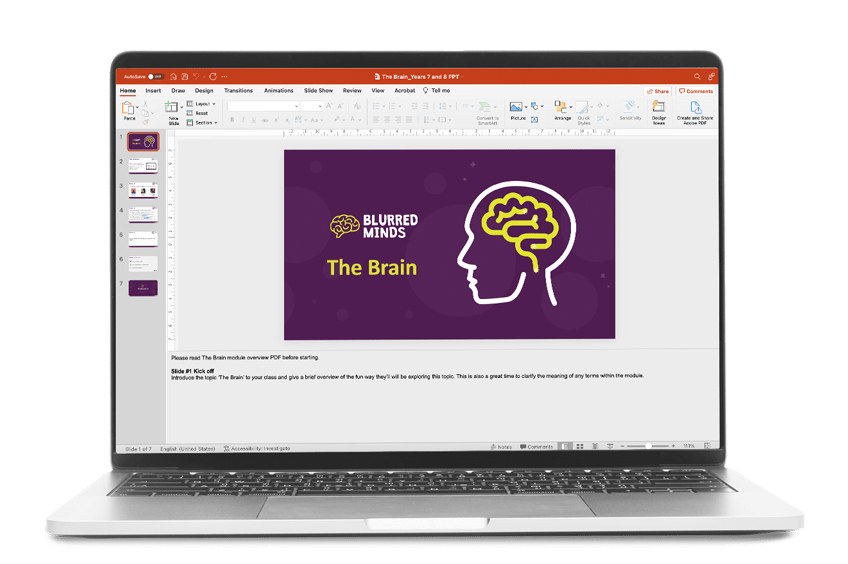Open the Section dropdown

point(202,123)
